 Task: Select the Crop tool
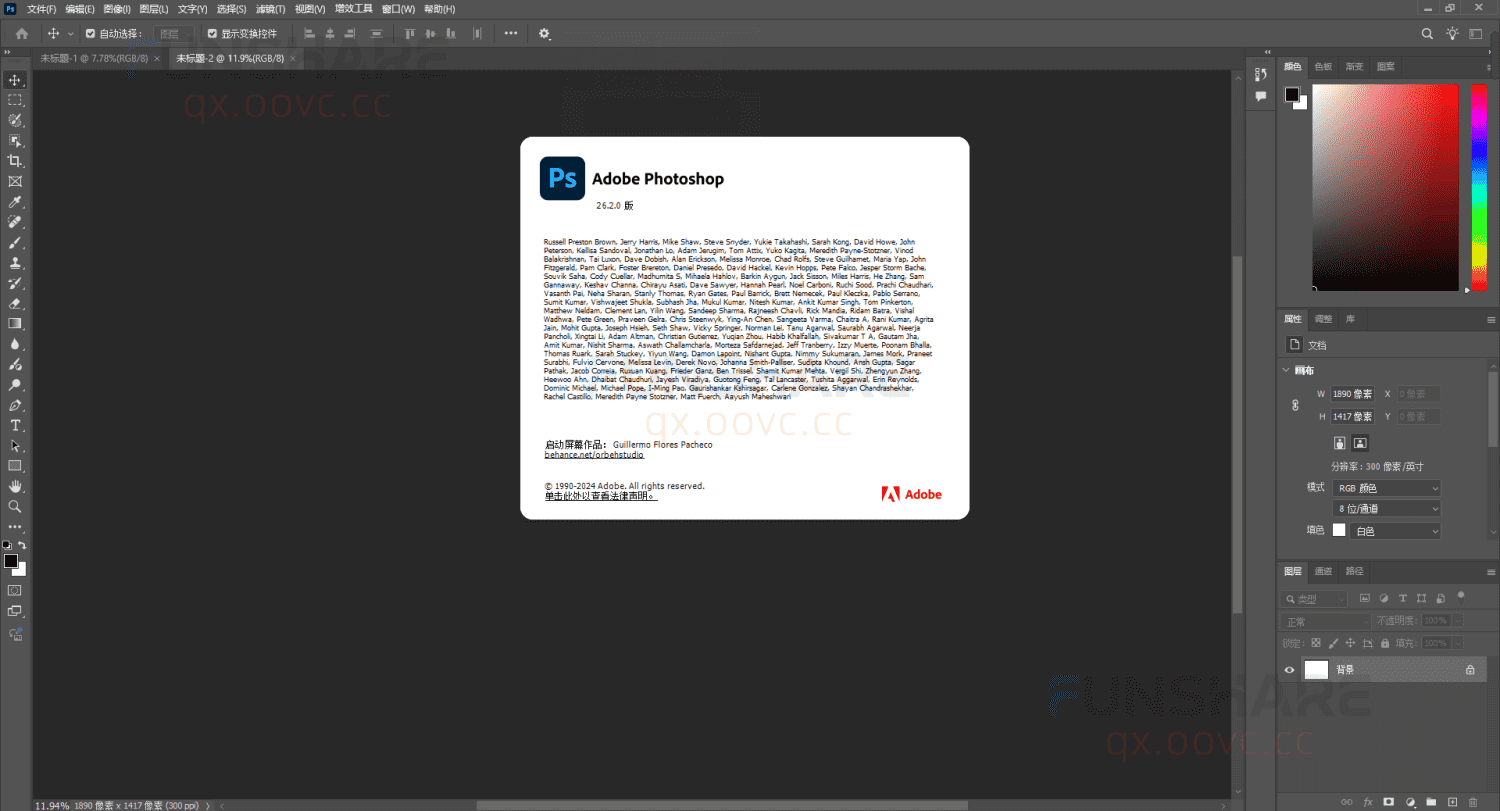[15, 160]
